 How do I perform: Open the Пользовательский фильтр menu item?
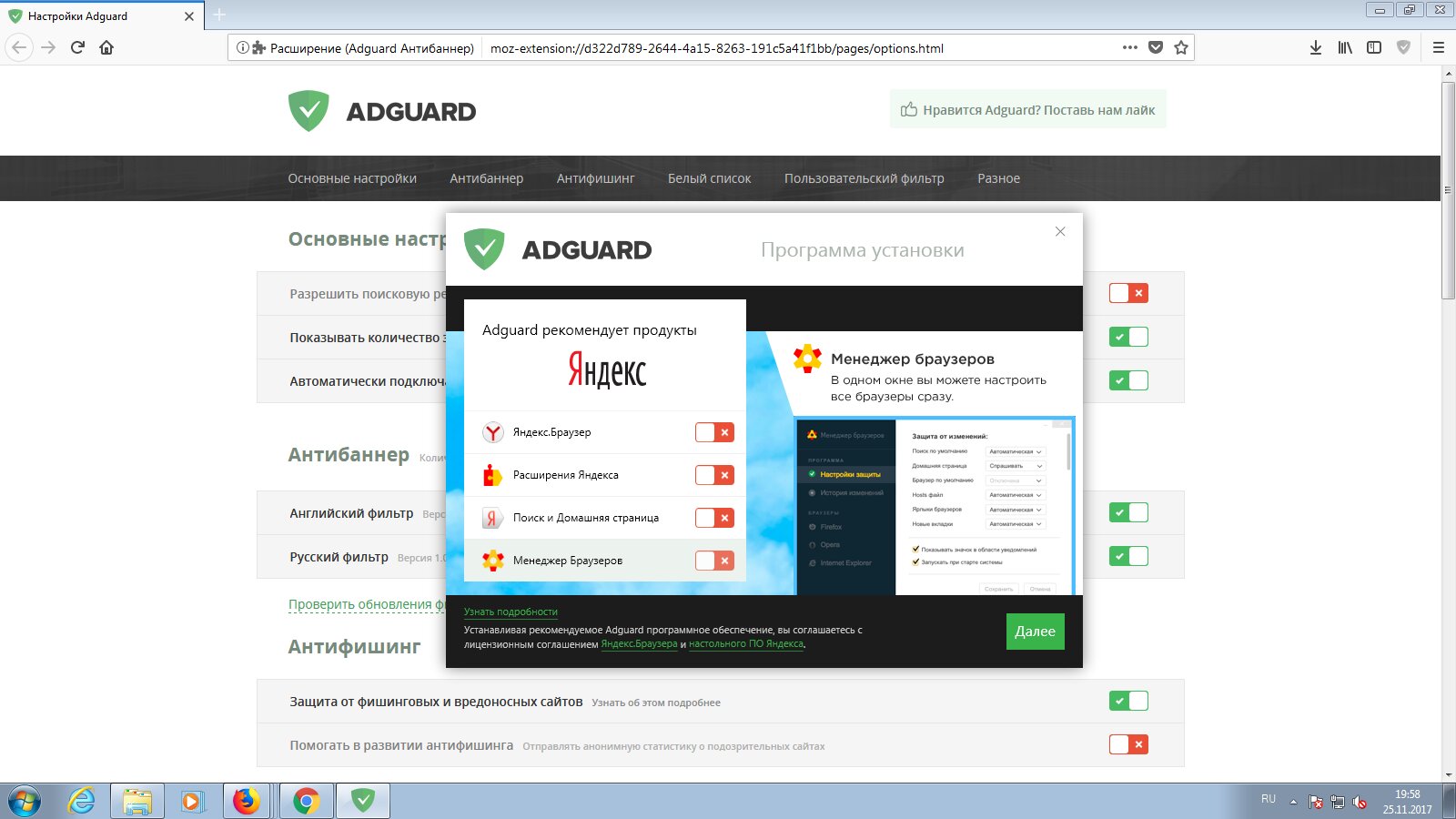pyautogui.click(x=864, y=178)
